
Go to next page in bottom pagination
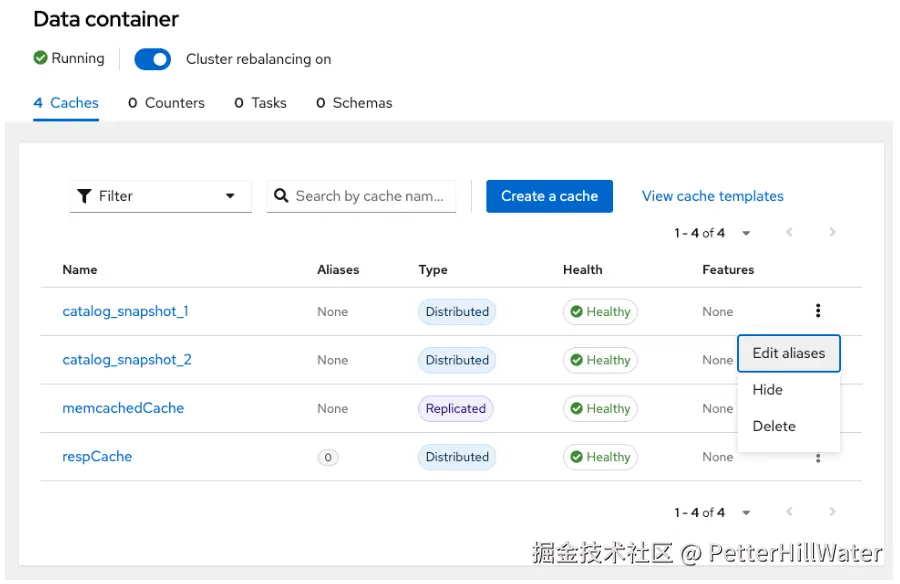832,512
